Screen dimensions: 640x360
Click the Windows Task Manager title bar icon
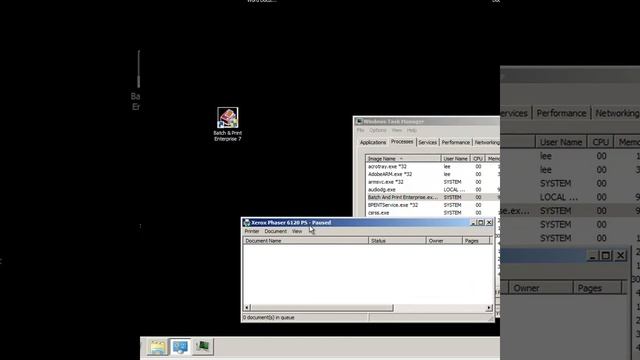coord(359,121)
